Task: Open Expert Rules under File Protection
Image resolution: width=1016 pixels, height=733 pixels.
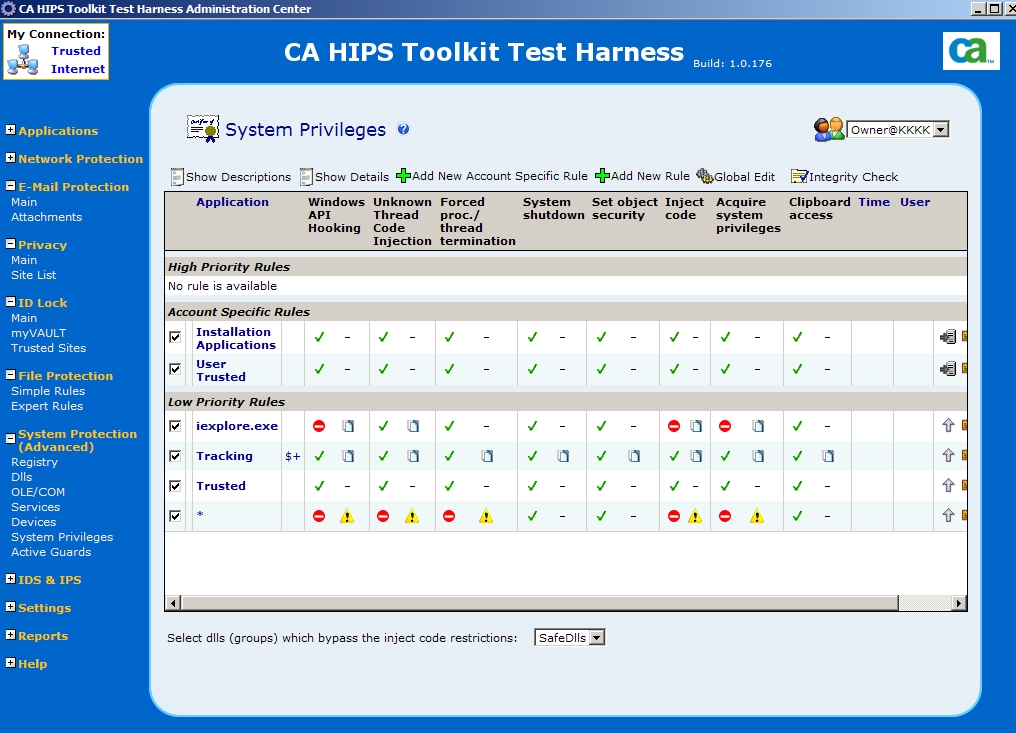Action: (x=47, y=406)
